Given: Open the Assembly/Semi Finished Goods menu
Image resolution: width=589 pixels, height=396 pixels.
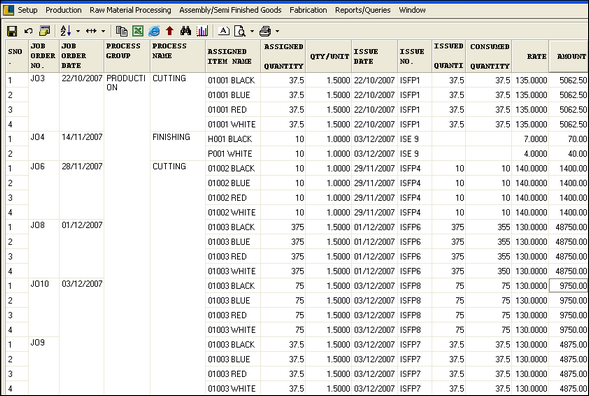Looking at the screenshot, I should click(x=230, y=10).
